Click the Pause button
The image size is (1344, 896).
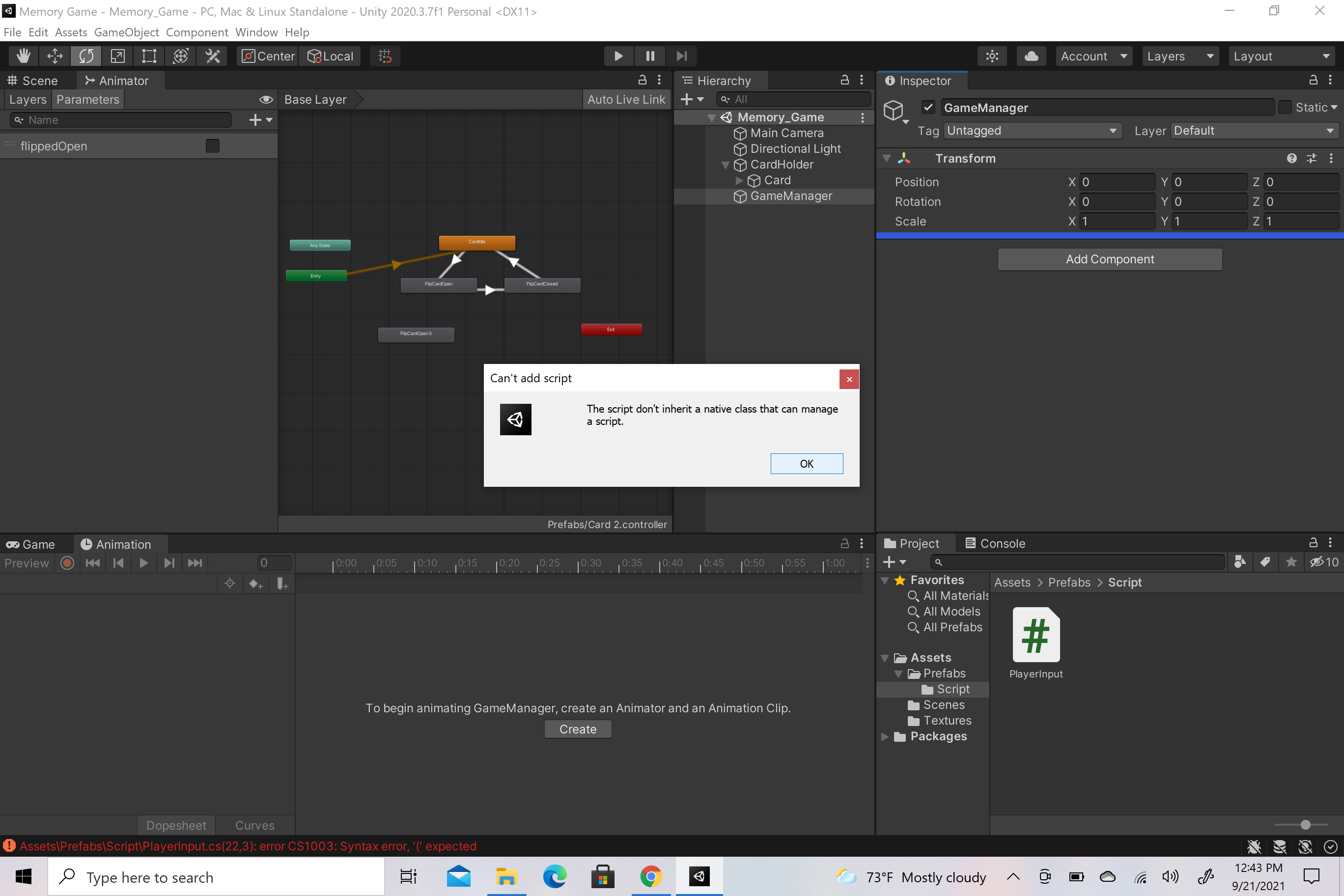coord(650,56)
